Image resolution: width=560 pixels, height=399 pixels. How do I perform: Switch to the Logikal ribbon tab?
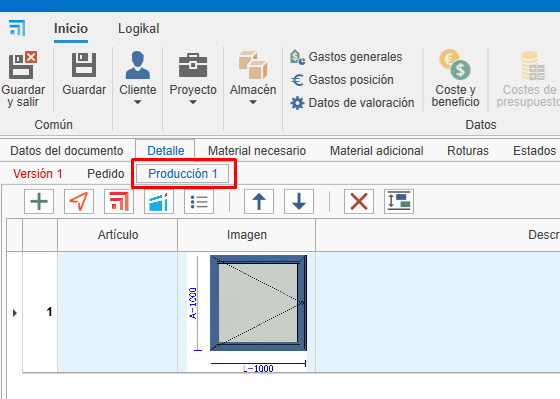pyautogui.click(x=139, y=29)
